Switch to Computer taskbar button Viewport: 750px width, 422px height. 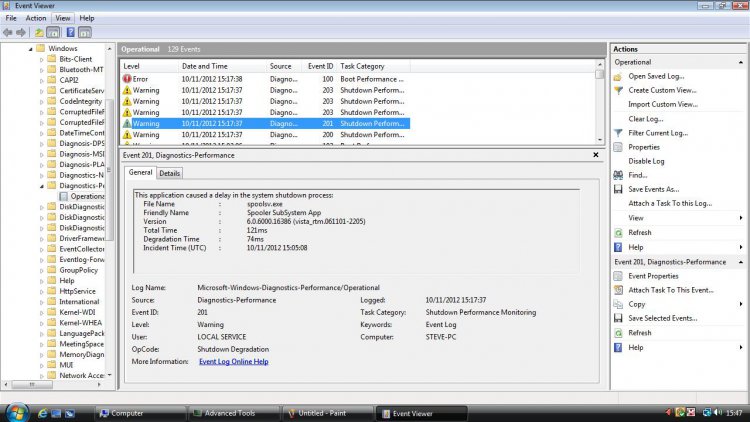(140, 413)
